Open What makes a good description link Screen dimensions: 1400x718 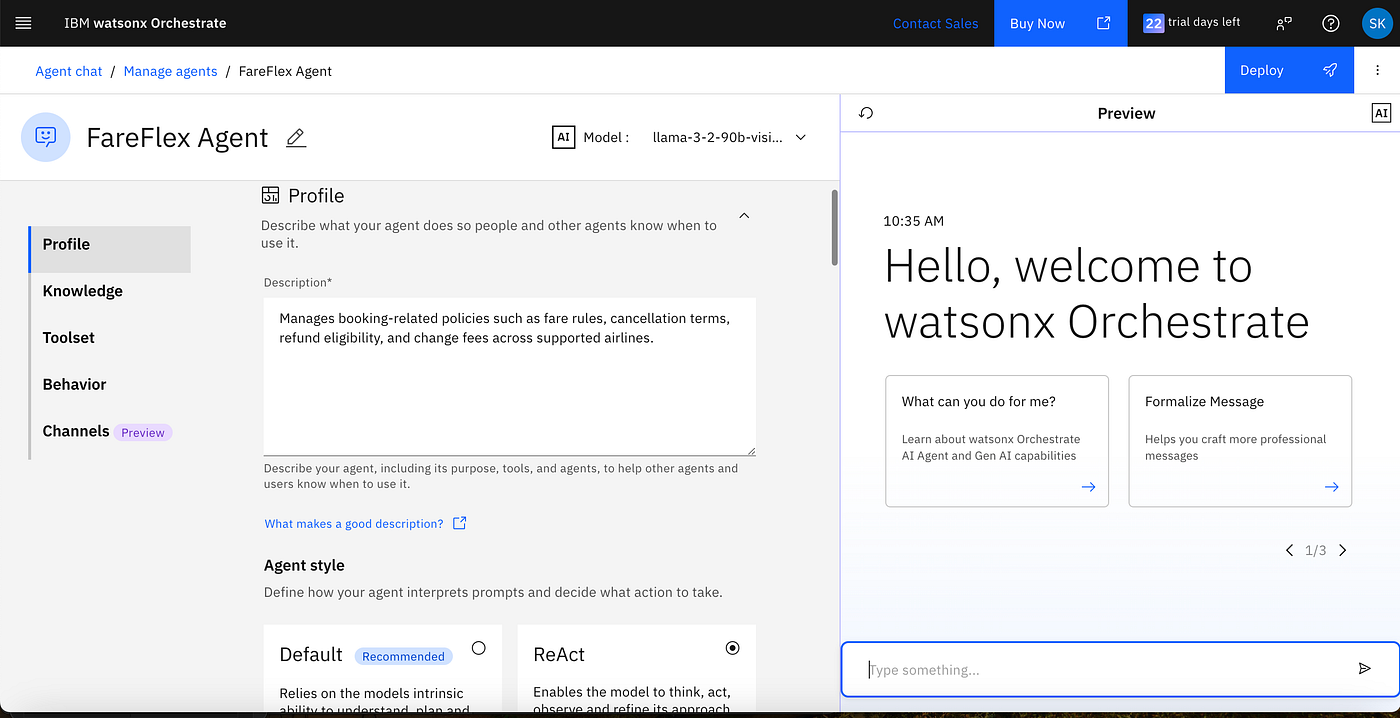(354, 523)
